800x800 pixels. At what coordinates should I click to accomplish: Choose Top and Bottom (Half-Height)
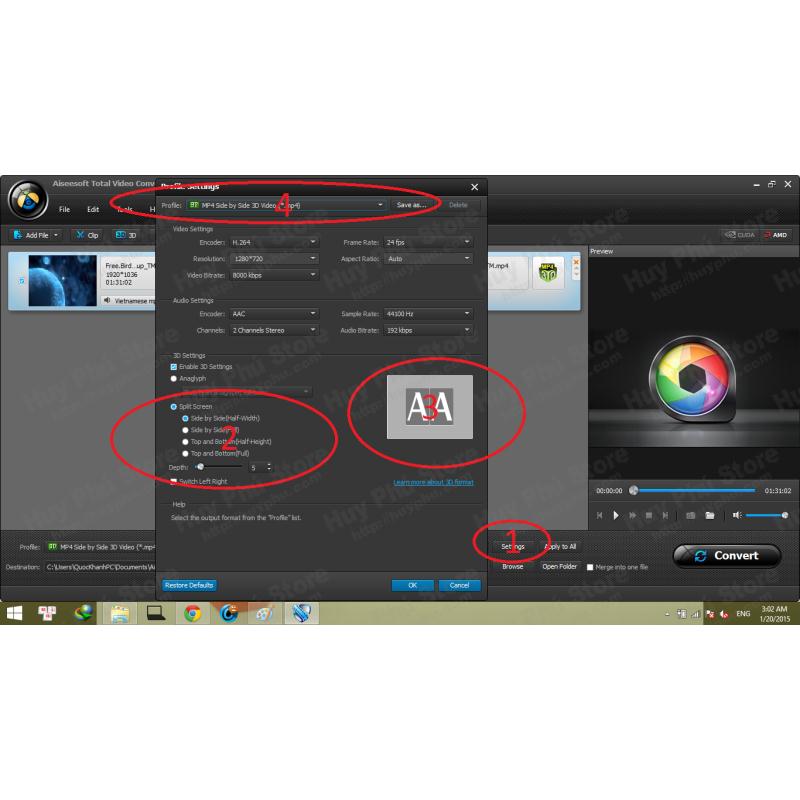click(x=185, y=442)
